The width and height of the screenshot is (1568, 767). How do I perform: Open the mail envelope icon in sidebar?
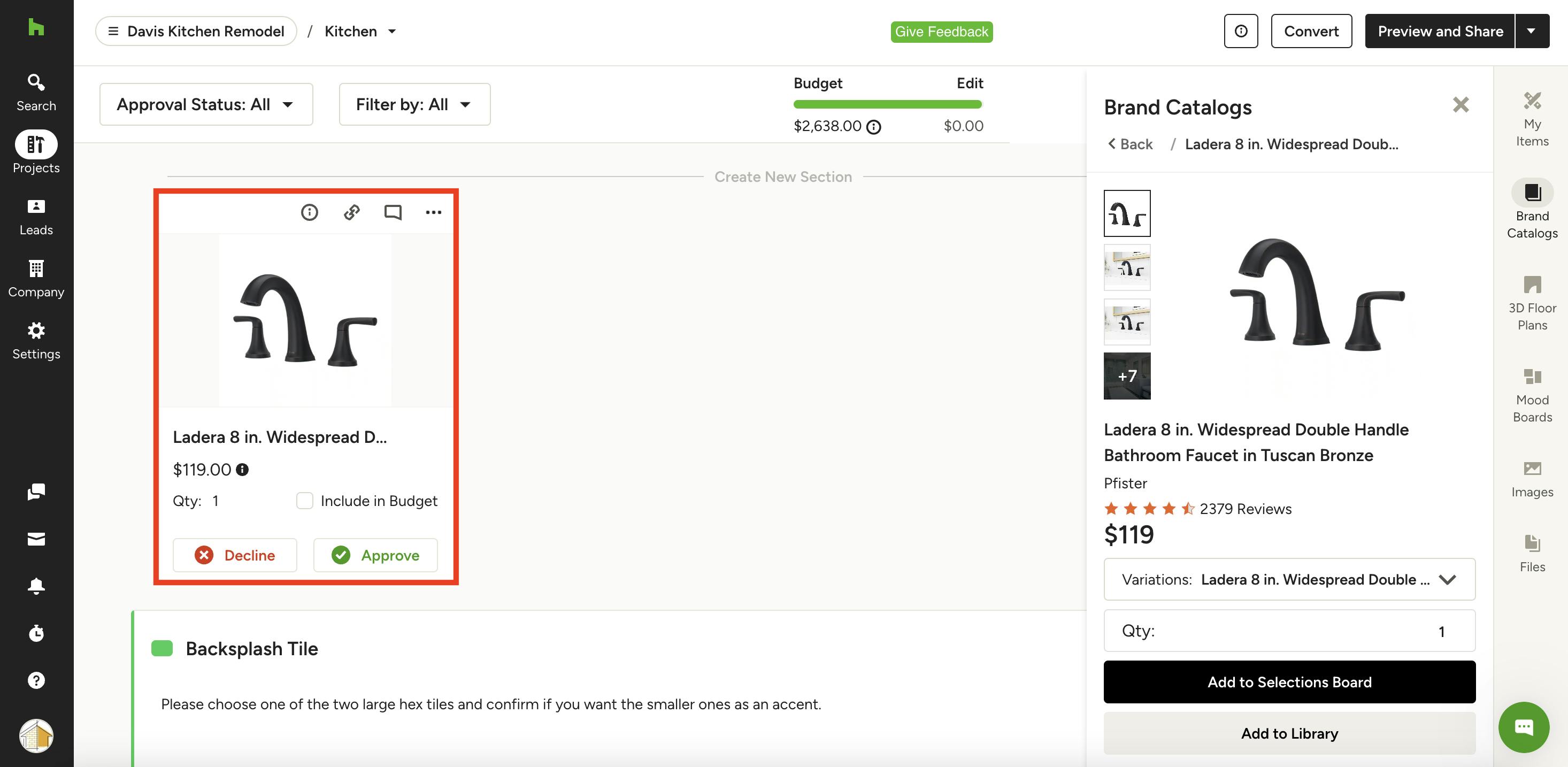pos(36,539)
